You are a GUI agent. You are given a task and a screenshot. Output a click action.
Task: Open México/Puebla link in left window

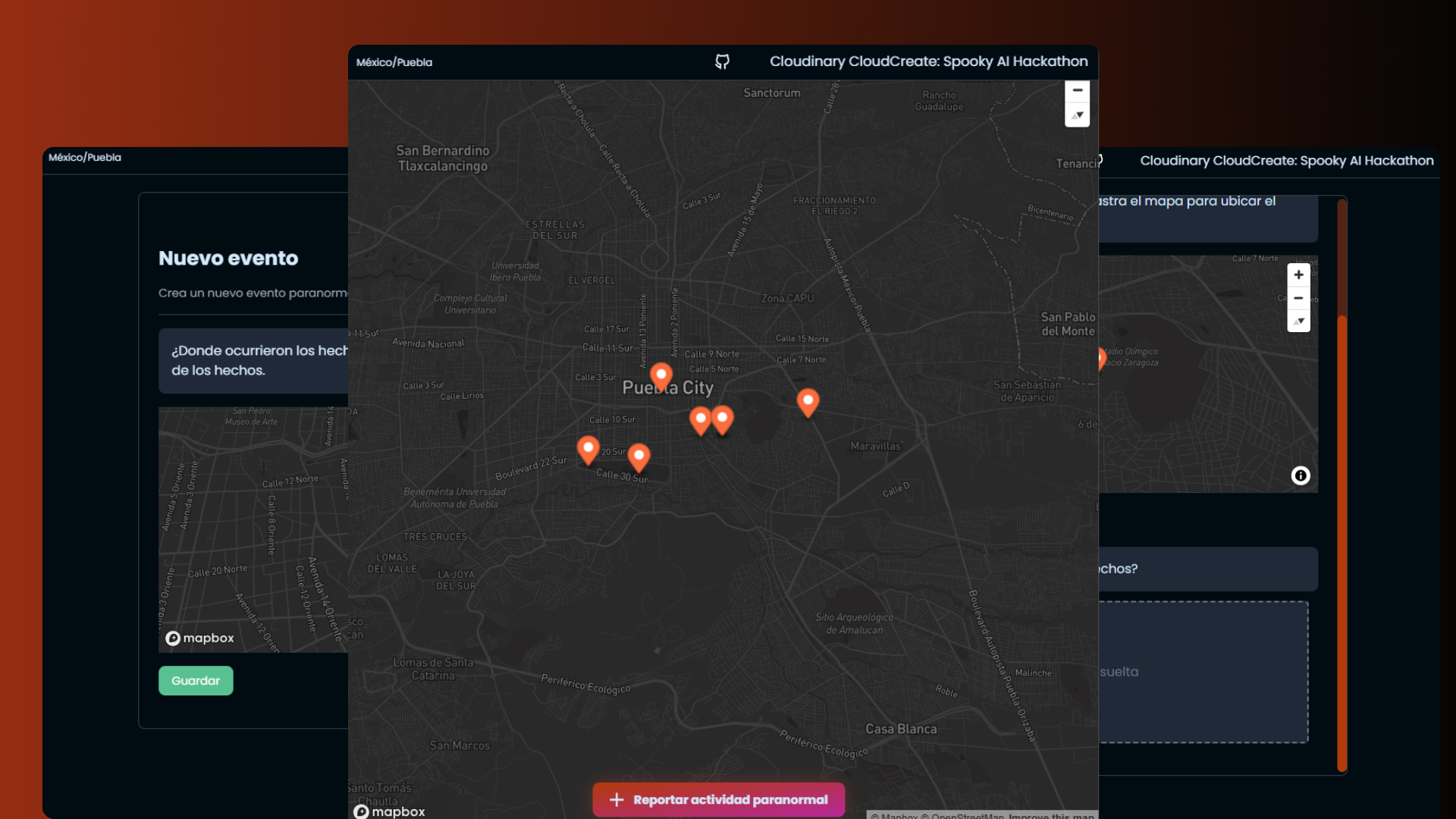click(x=85, y=157)
